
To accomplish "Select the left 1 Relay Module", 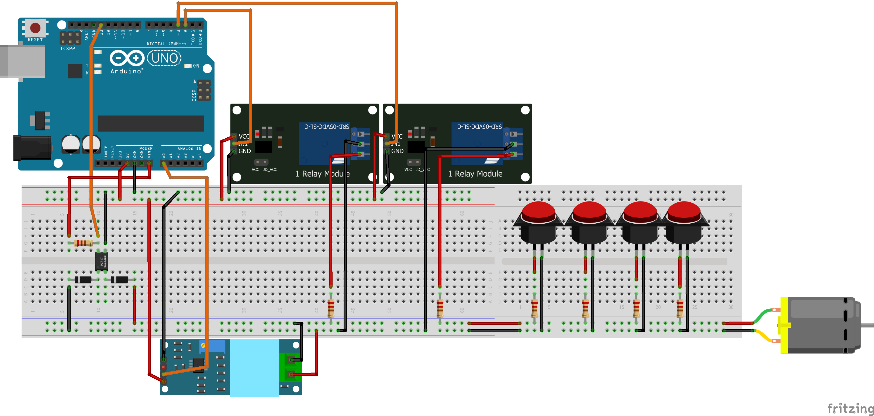I will coord(304,143).
